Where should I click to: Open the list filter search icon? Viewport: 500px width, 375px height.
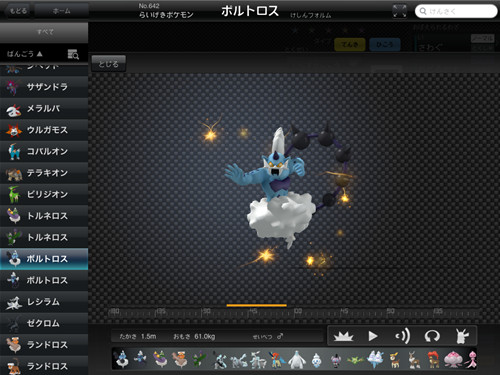point(73,54)
